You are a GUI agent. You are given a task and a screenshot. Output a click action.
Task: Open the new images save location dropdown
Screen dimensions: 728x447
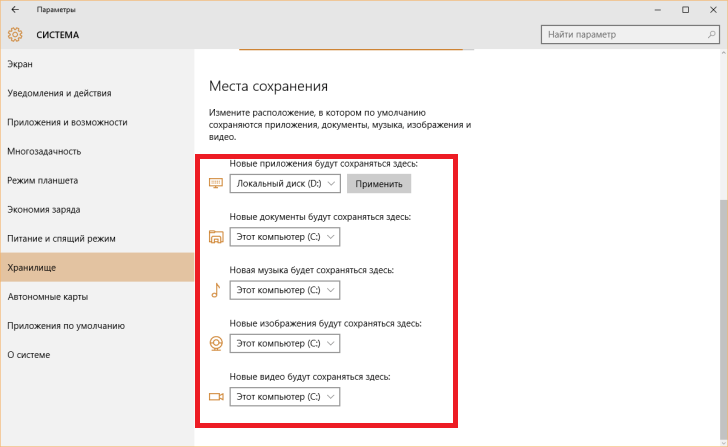[x=285, y=343]
